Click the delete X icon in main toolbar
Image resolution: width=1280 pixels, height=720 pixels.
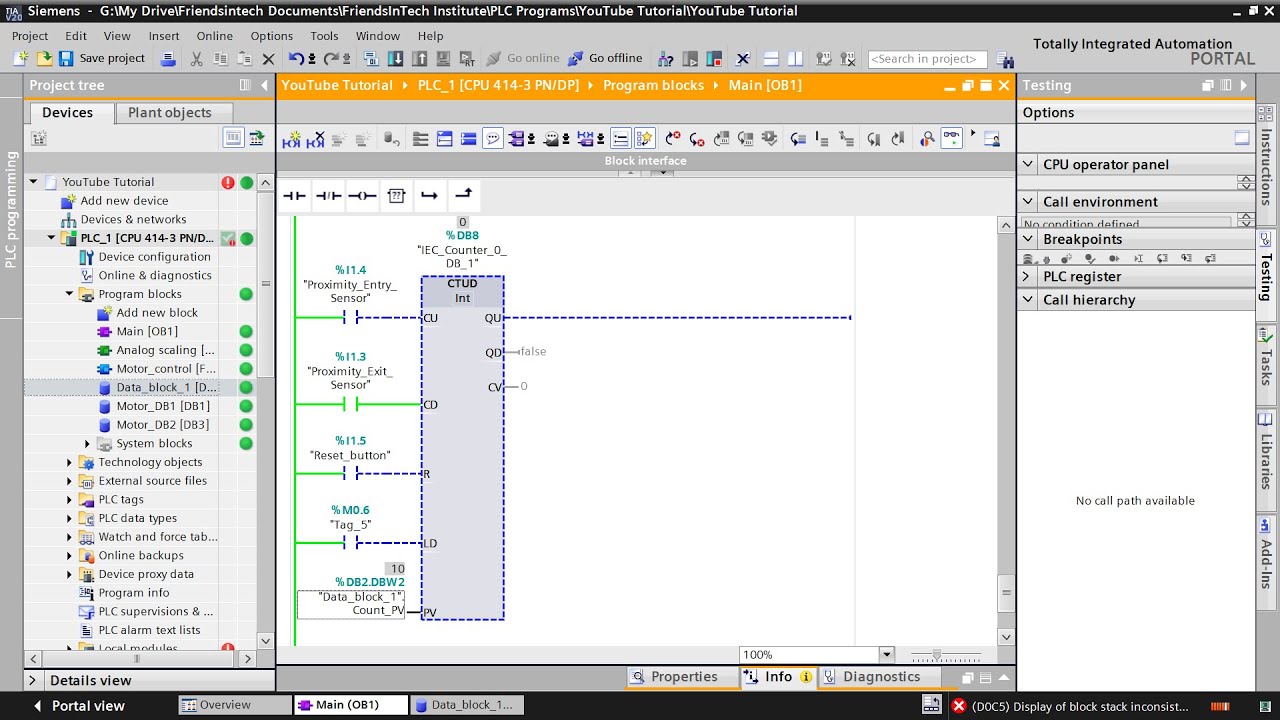pos(268,59)
